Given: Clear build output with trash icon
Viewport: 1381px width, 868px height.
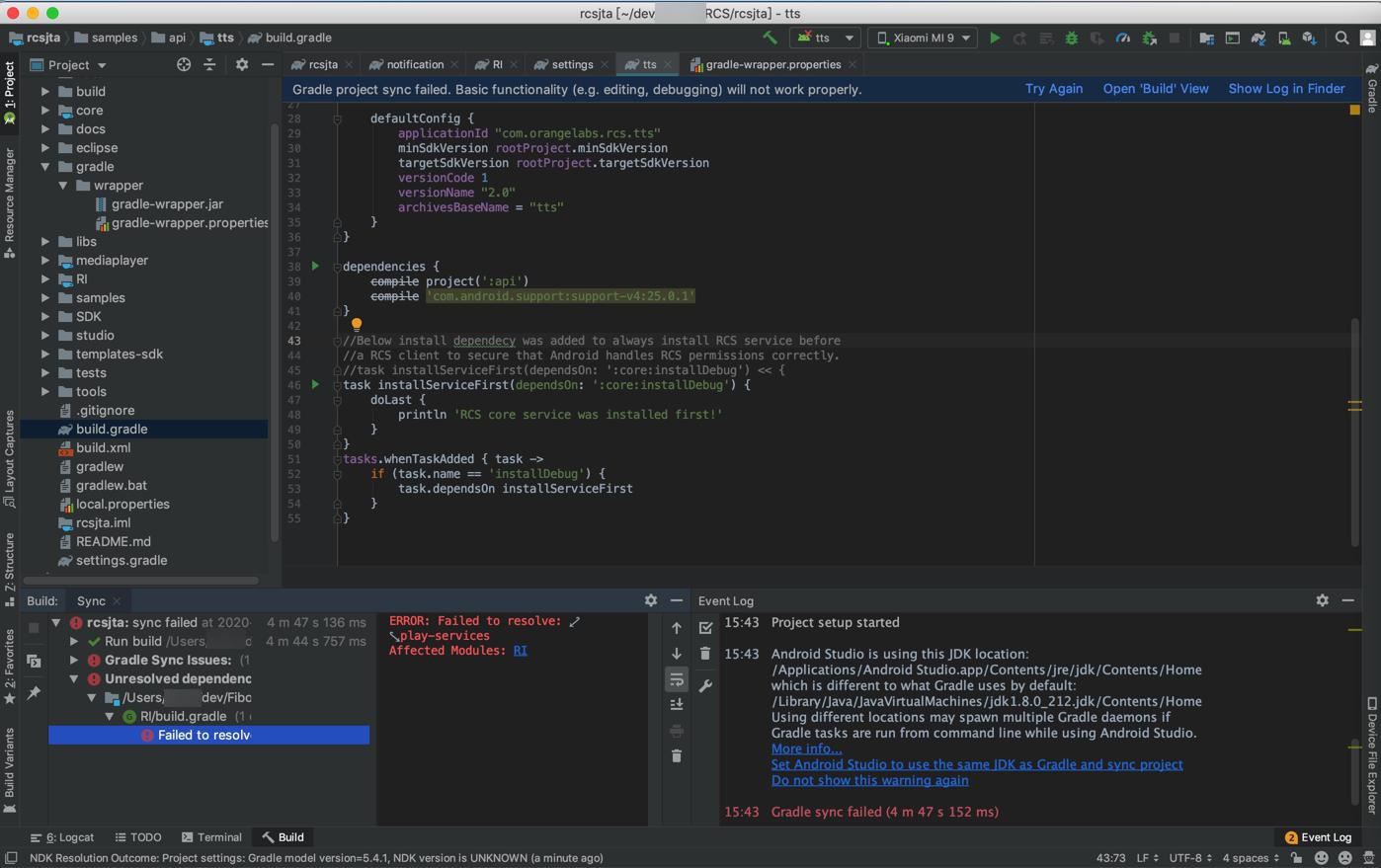Looking at the screenshot, I should click(677, 756).
